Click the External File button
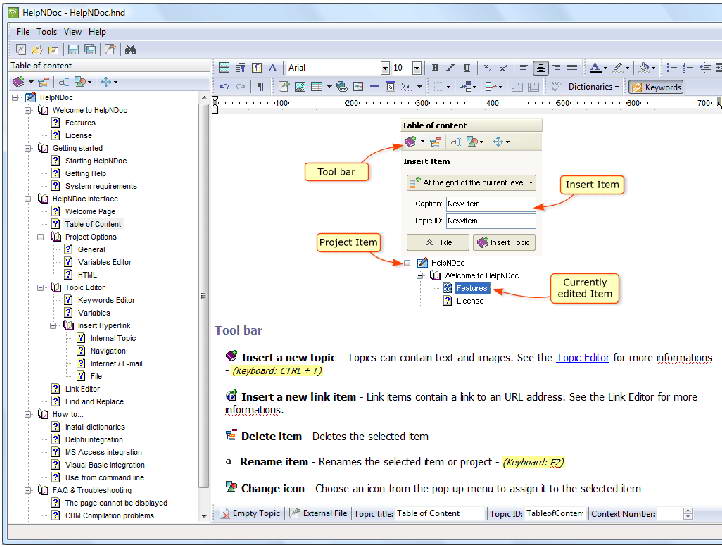 [x=319, y=513]
